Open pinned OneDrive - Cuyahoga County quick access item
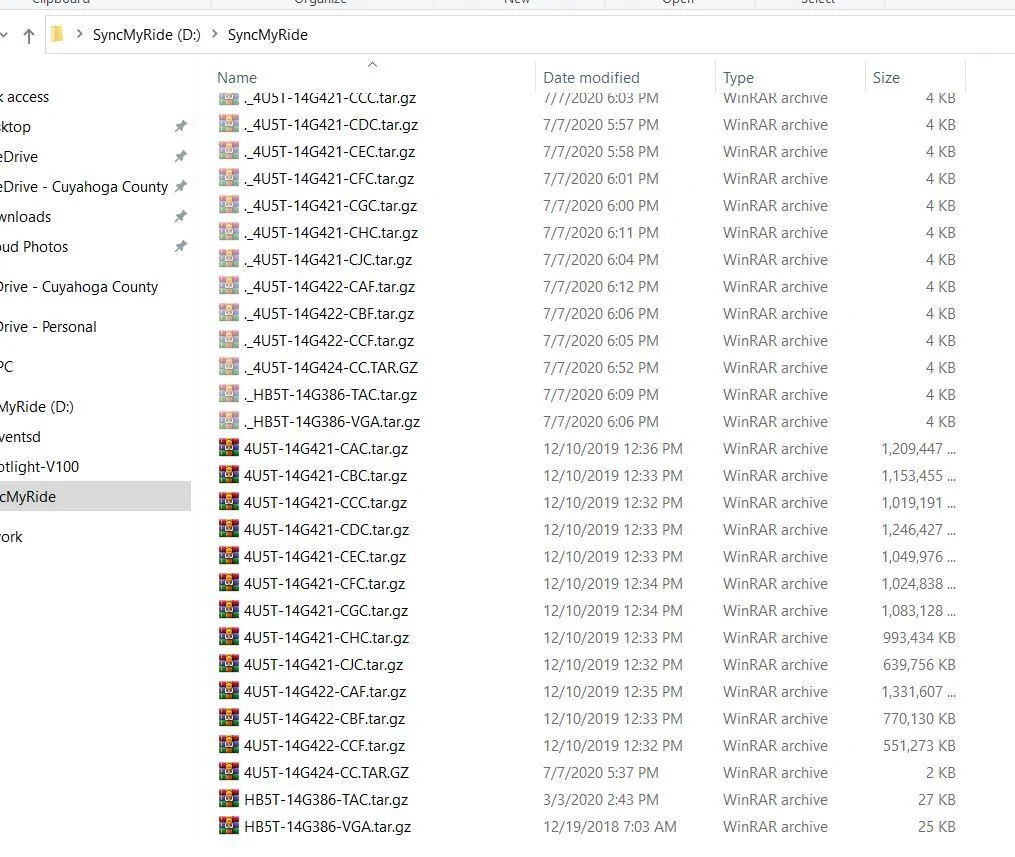Screen dimensions: 1015x857 tap(84, 187)
